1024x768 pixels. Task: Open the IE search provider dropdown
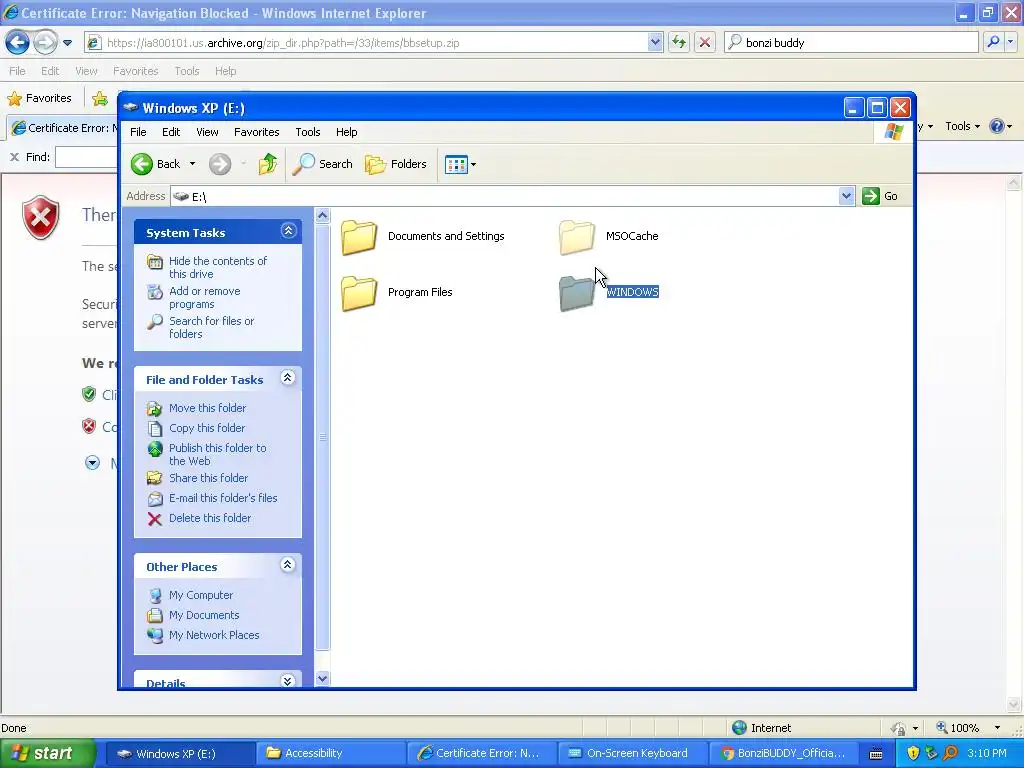(1010, 42)
